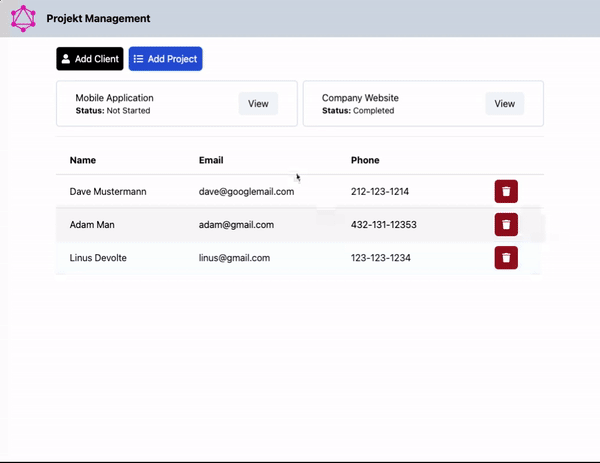This screenshot has height=463, width=600.
Task: Click the Name column header
Action: 83,160
